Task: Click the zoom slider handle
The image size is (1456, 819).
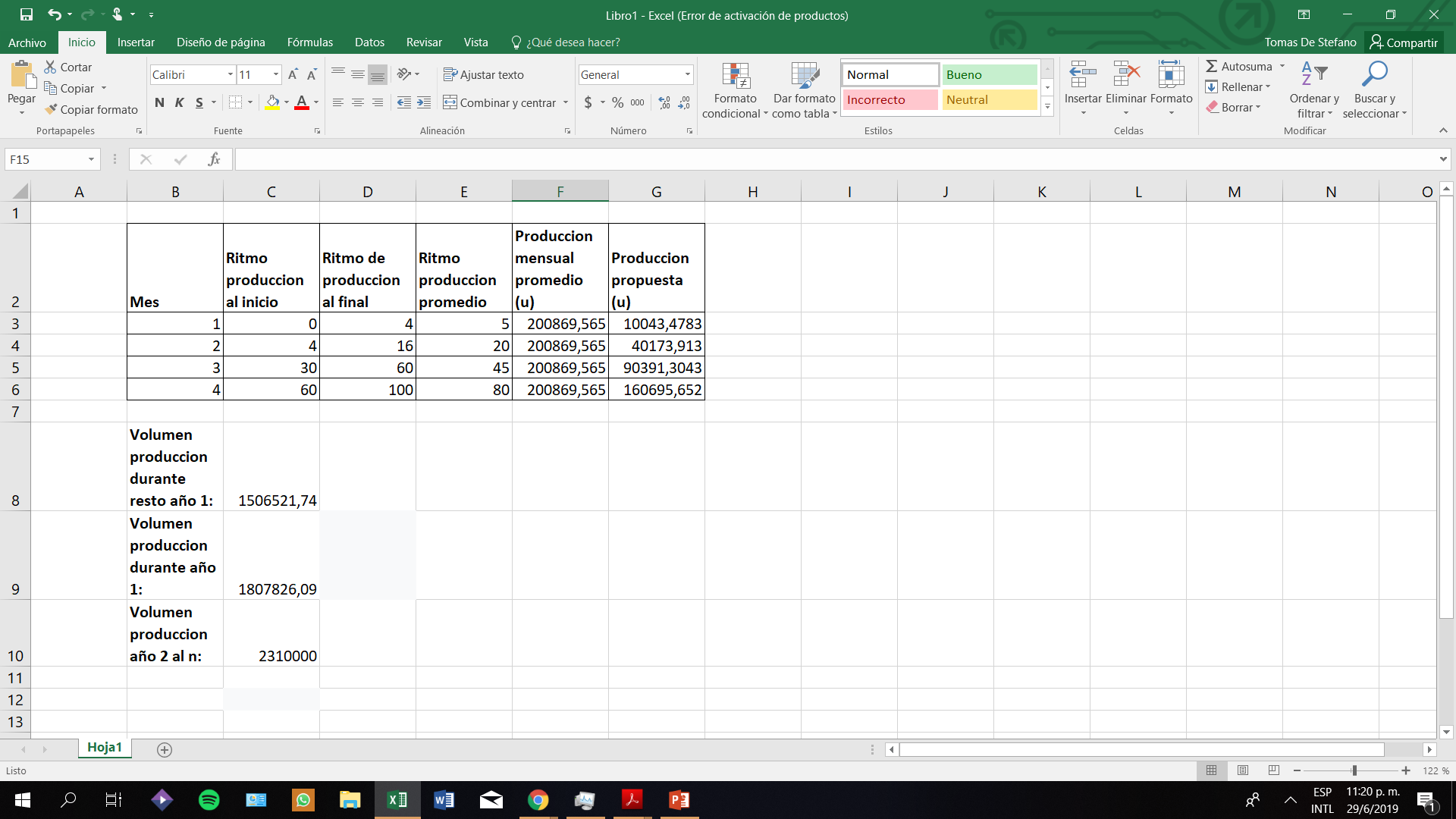Action: 1354,770
